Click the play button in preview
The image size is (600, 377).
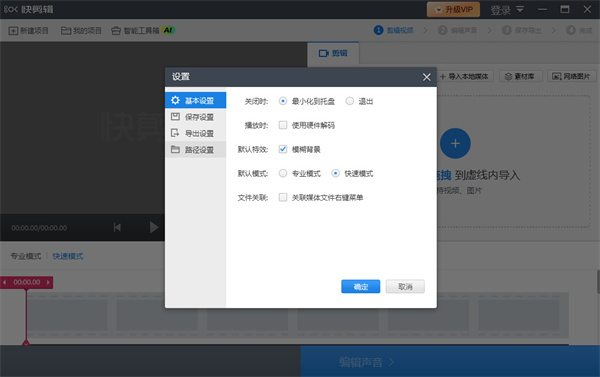point(153,227)
